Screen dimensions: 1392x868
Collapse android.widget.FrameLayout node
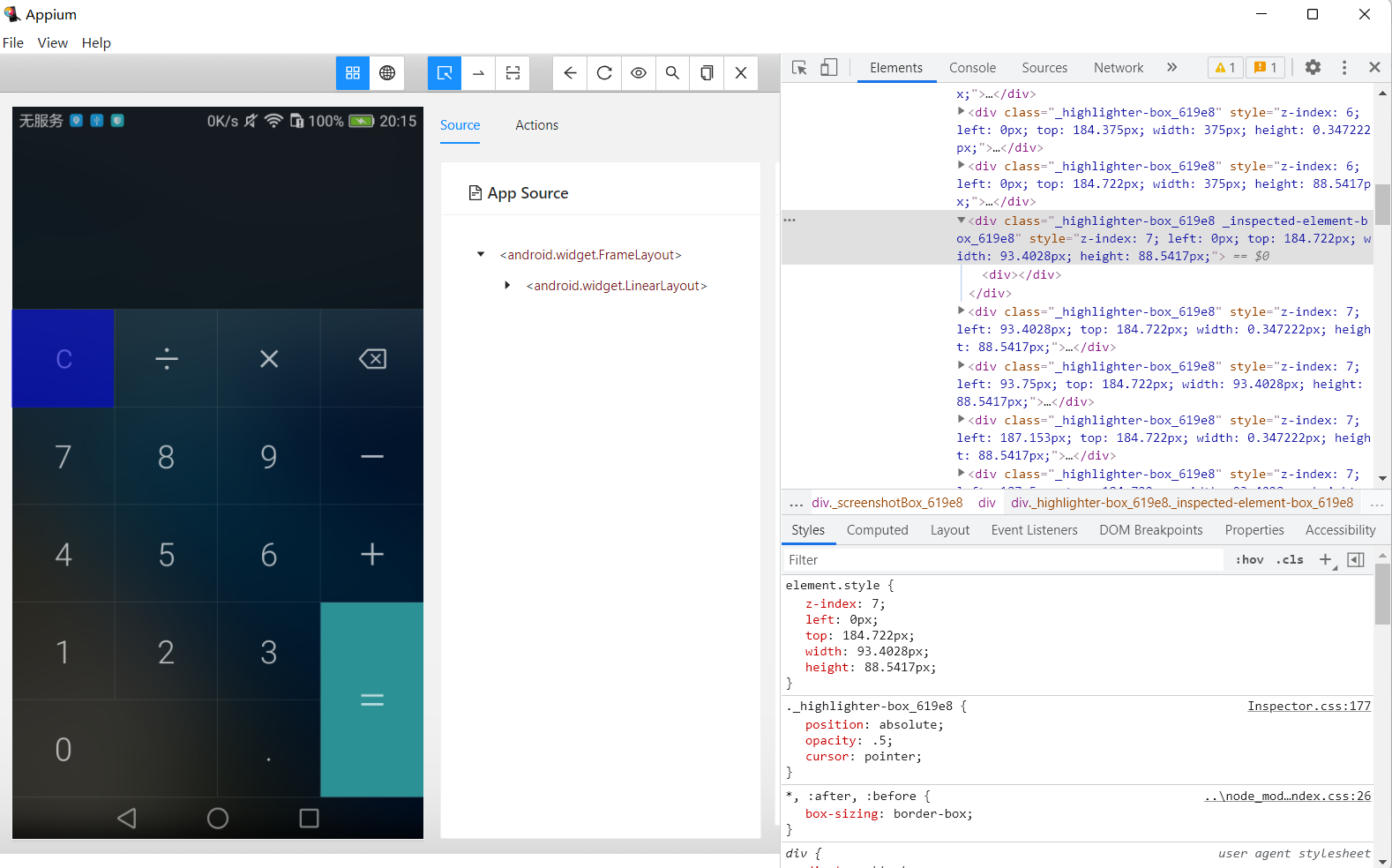click(481, 255)
